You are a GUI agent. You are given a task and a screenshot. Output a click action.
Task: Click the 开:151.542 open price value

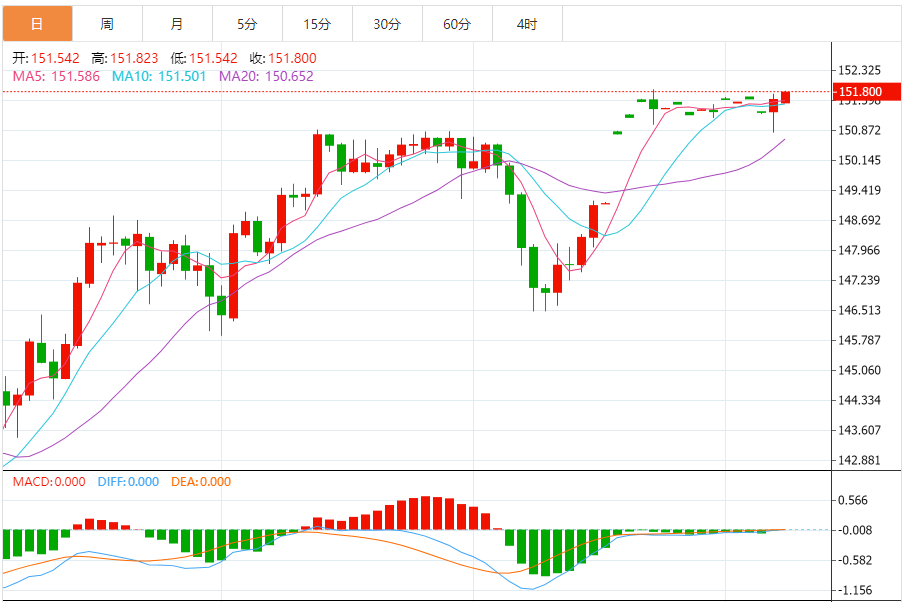[x=46, y=58]
